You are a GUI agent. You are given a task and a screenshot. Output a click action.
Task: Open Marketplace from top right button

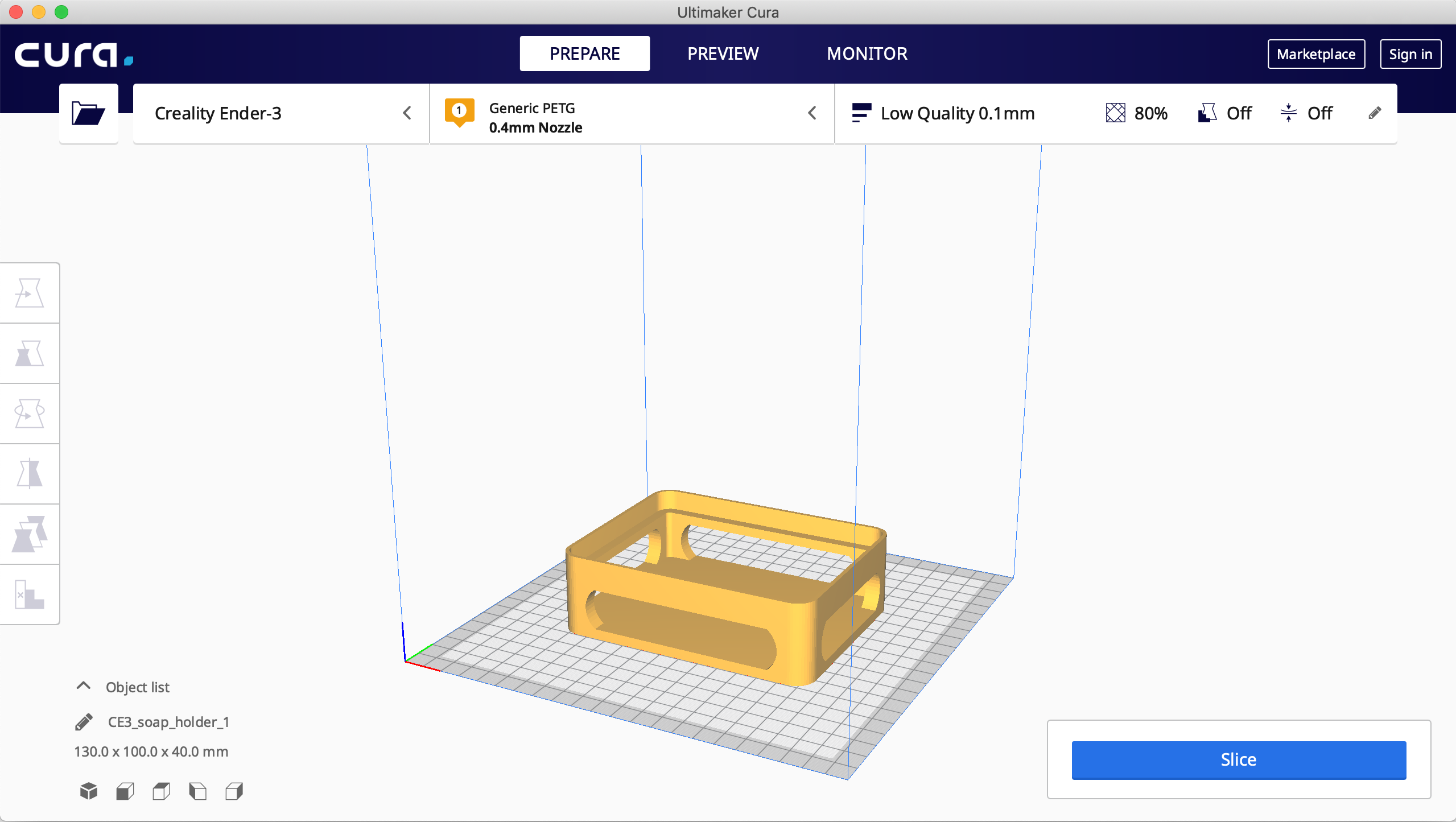click(1315, 53)
